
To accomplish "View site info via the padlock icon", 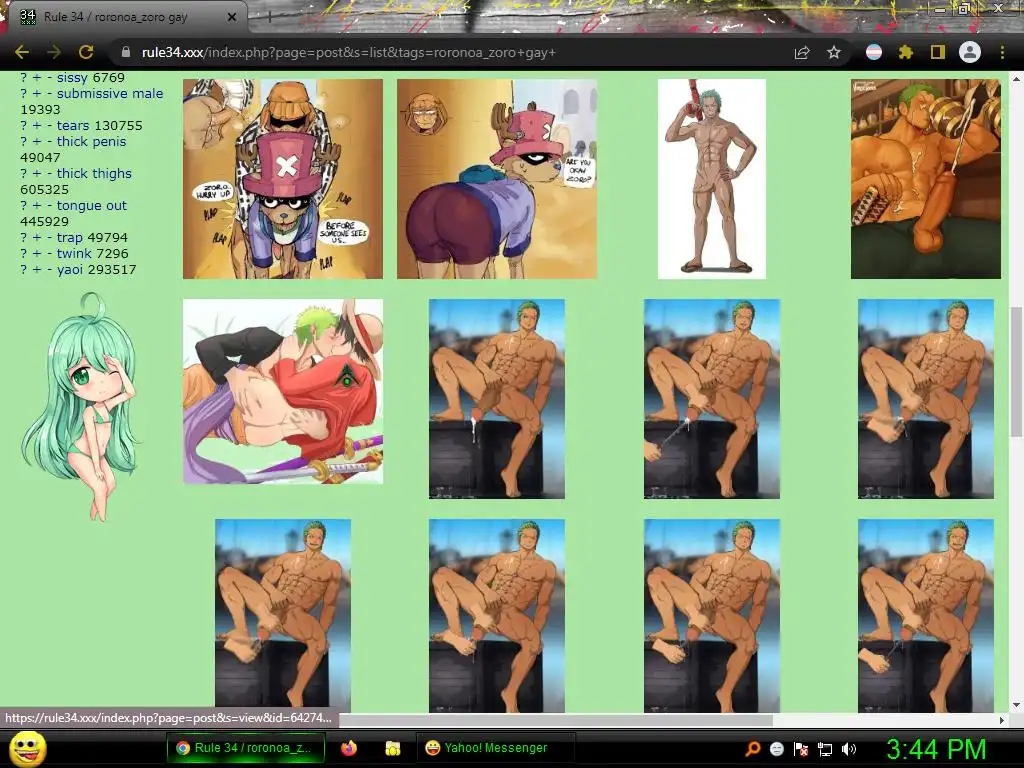I will 126,52.
